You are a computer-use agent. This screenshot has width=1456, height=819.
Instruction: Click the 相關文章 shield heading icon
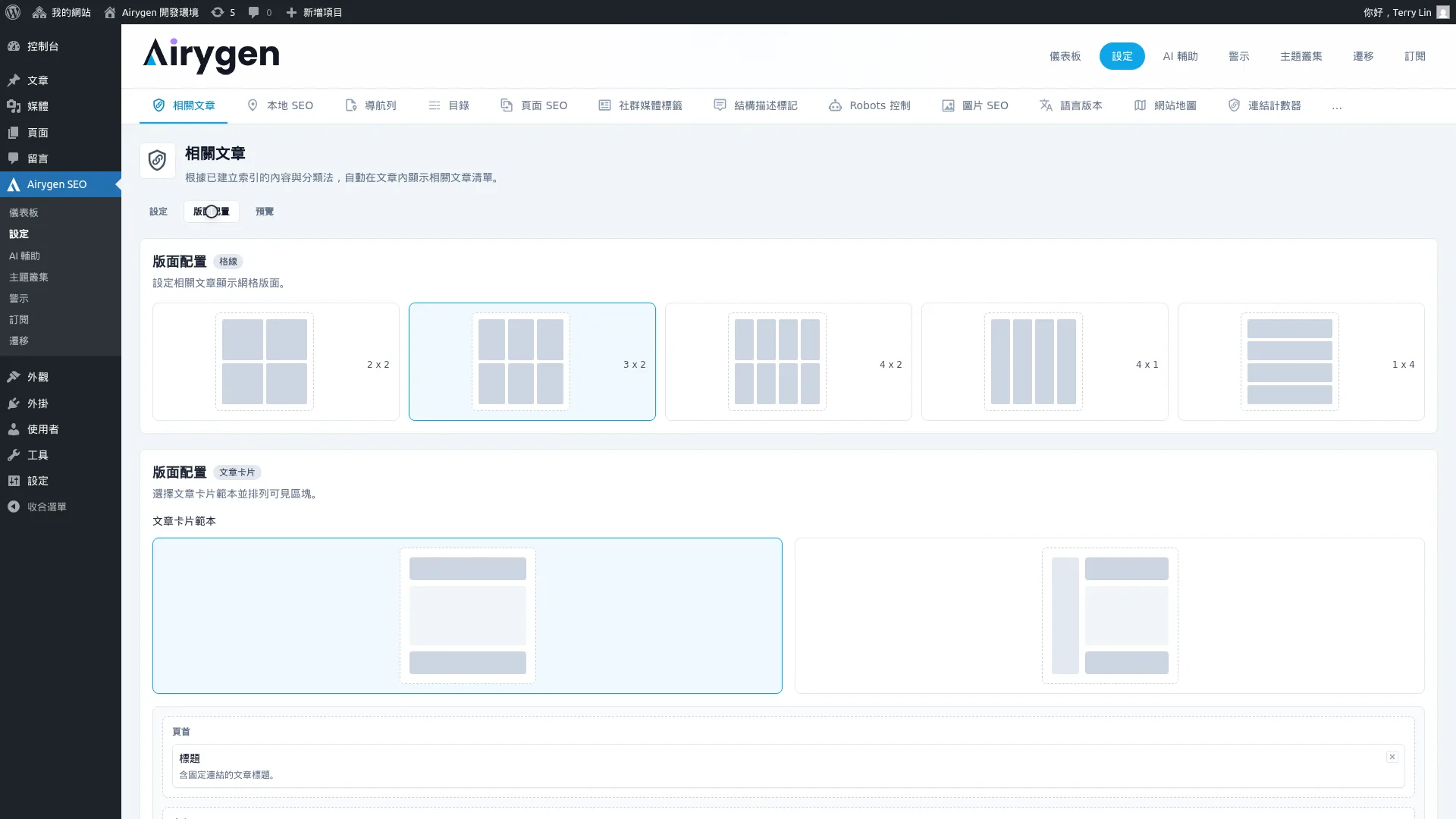tap(158, 161)
